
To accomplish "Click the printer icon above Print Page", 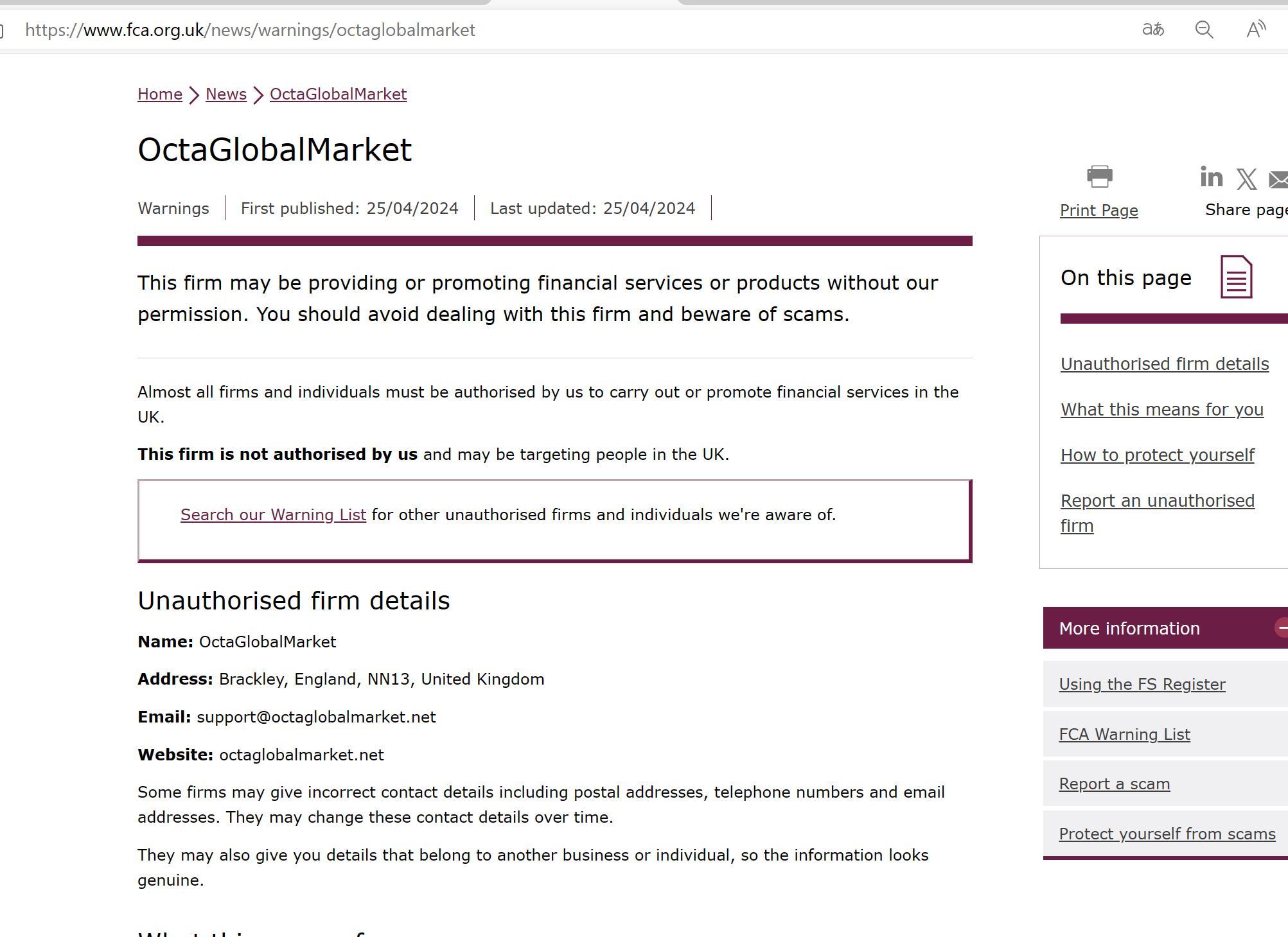I will pos(1099,177).
